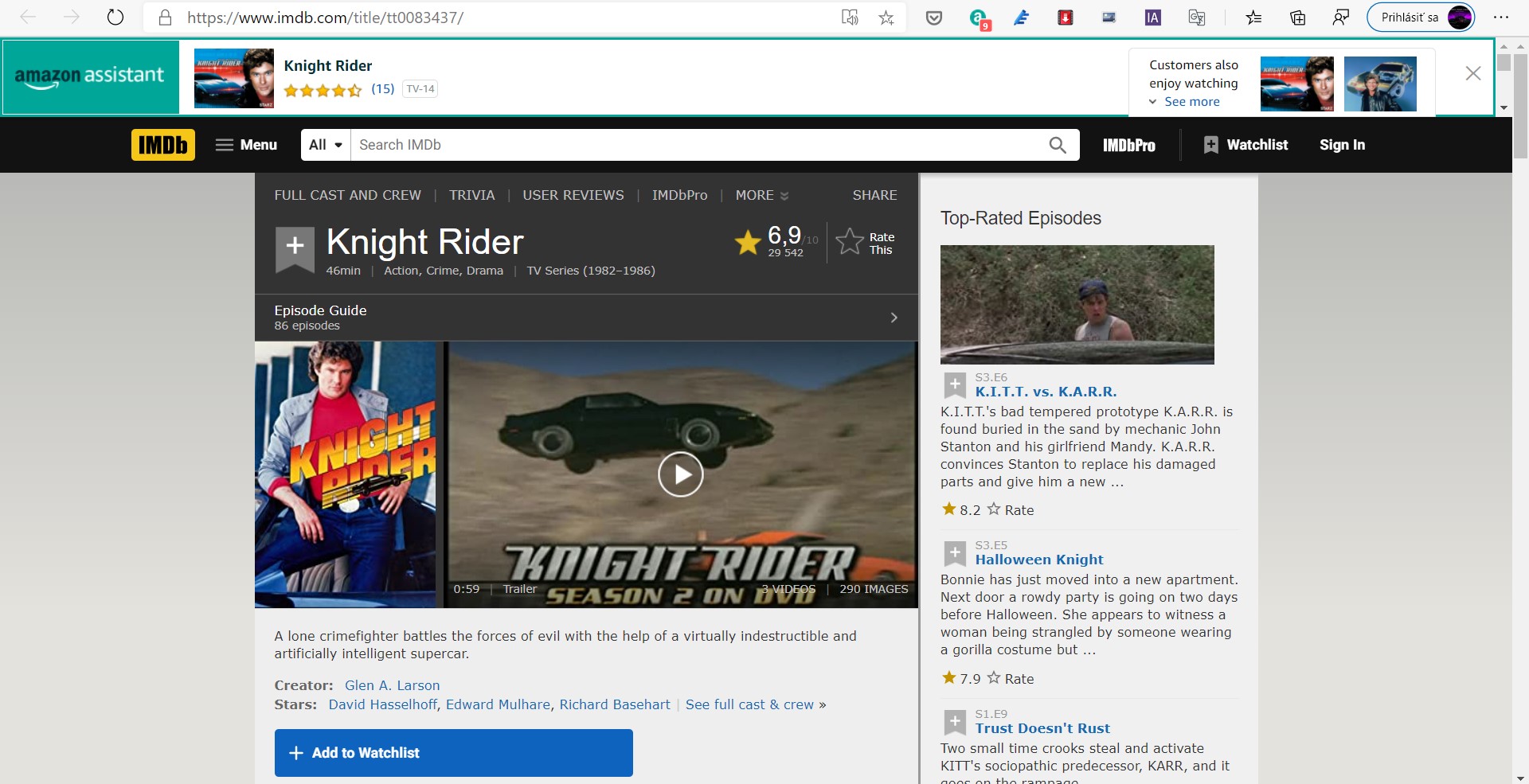This screenshot has height=784, width=1529.
Task: Add page to favorites star icon
Action: click(x=886, y=18)
